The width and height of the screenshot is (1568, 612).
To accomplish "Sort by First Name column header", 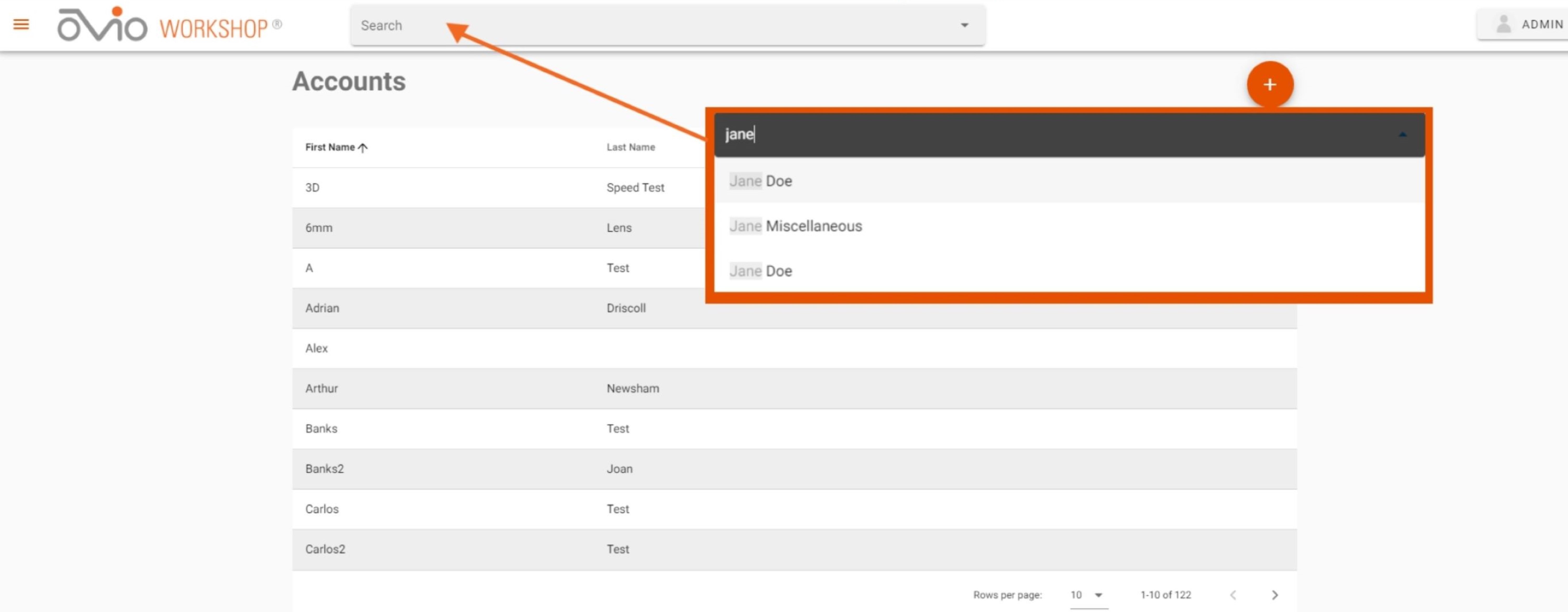I will click(330, 147).
